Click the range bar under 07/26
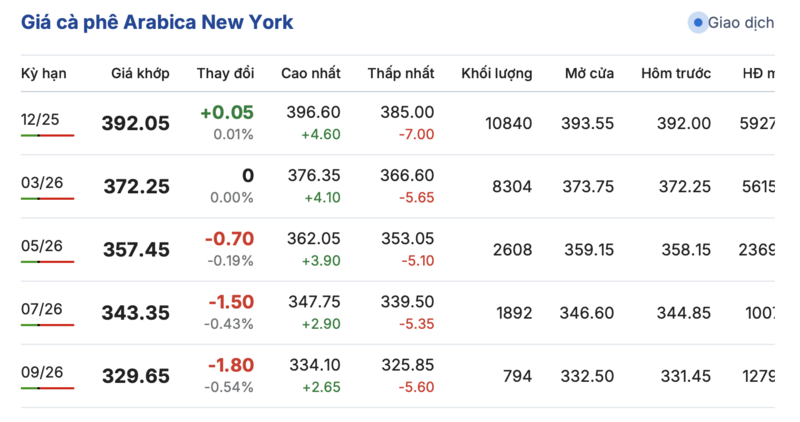 pyautogui.click(x=47, y=325)
